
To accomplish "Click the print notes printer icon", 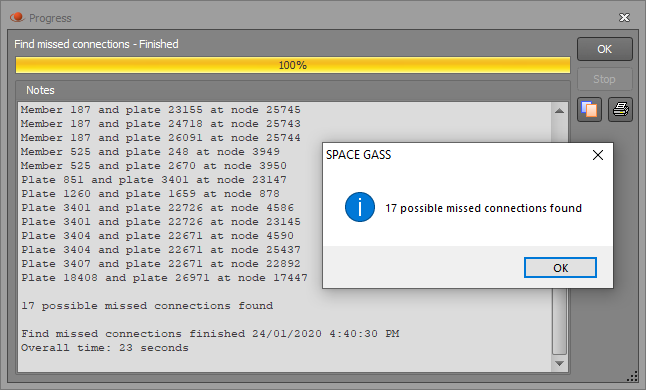I will tap(620, 110).
